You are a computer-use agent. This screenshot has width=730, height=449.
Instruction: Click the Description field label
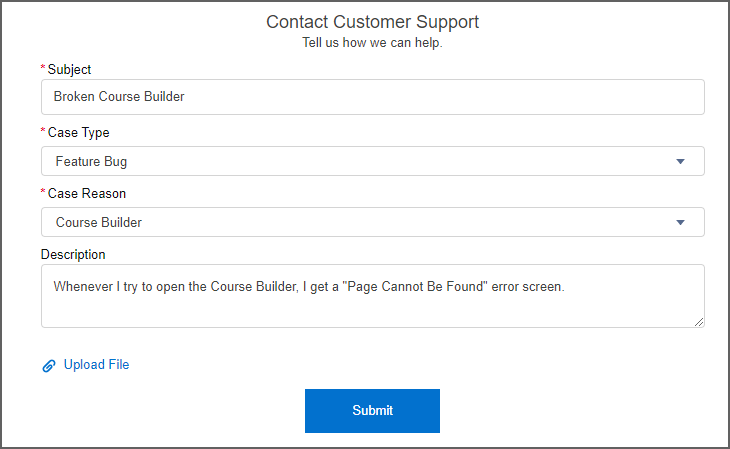coord(73,254)
